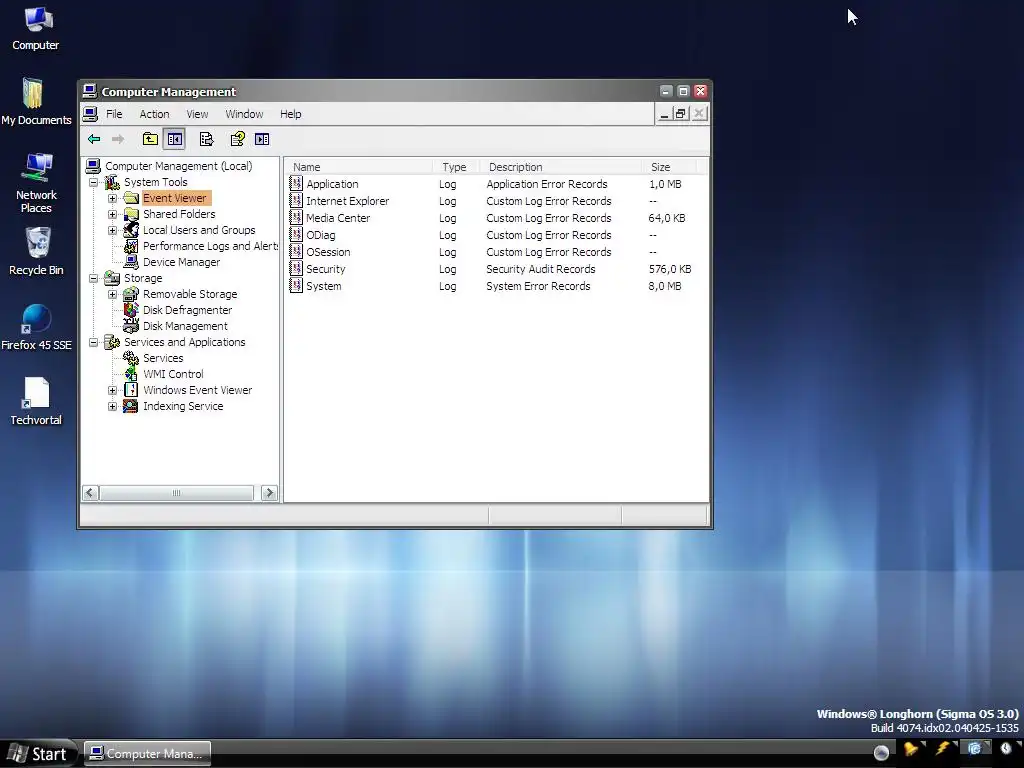Select the Event Viewer tree icon
1024x768 pixels.
(131, 198)
